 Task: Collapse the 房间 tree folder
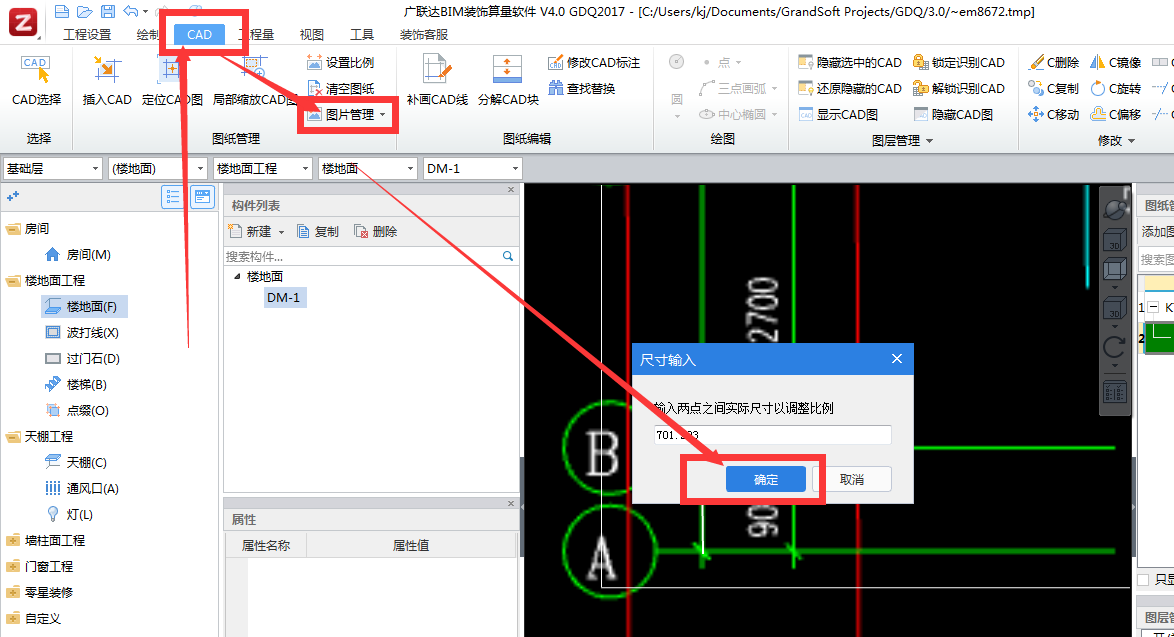pos(13,228)
